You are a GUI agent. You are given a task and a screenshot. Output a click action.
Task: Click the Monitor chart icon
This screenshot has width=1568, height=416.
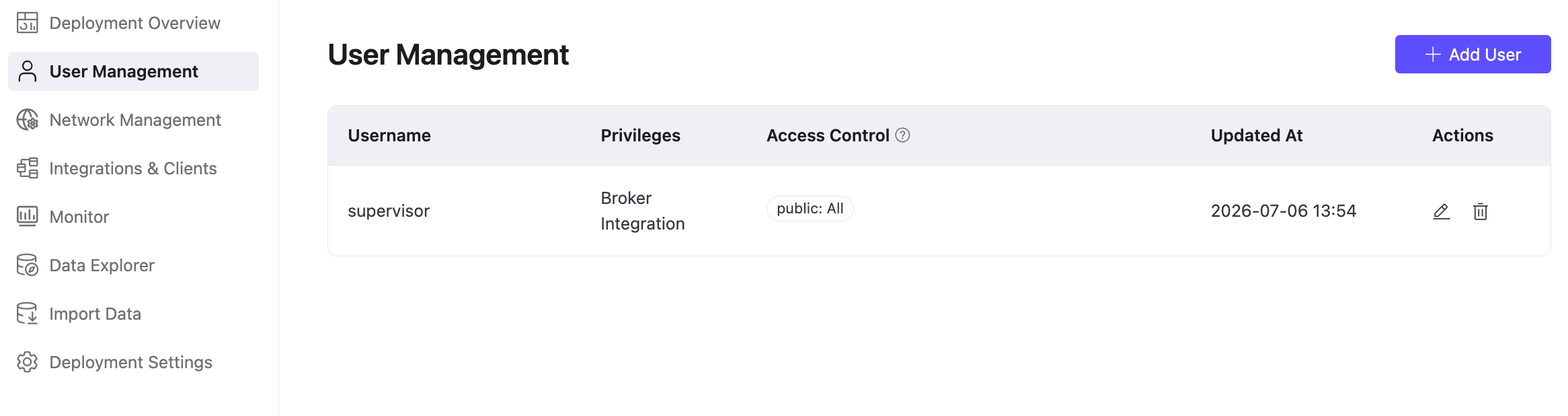point(28,217)
